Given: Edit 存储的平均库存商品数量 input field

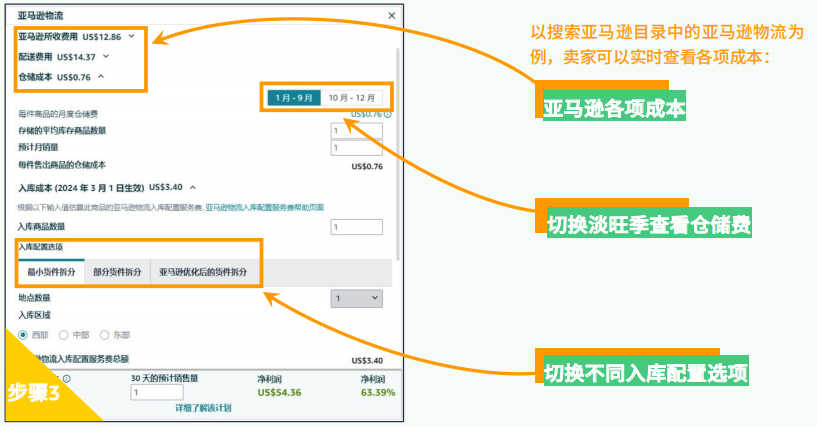Looking at the screenshot, I should (356, 131).
